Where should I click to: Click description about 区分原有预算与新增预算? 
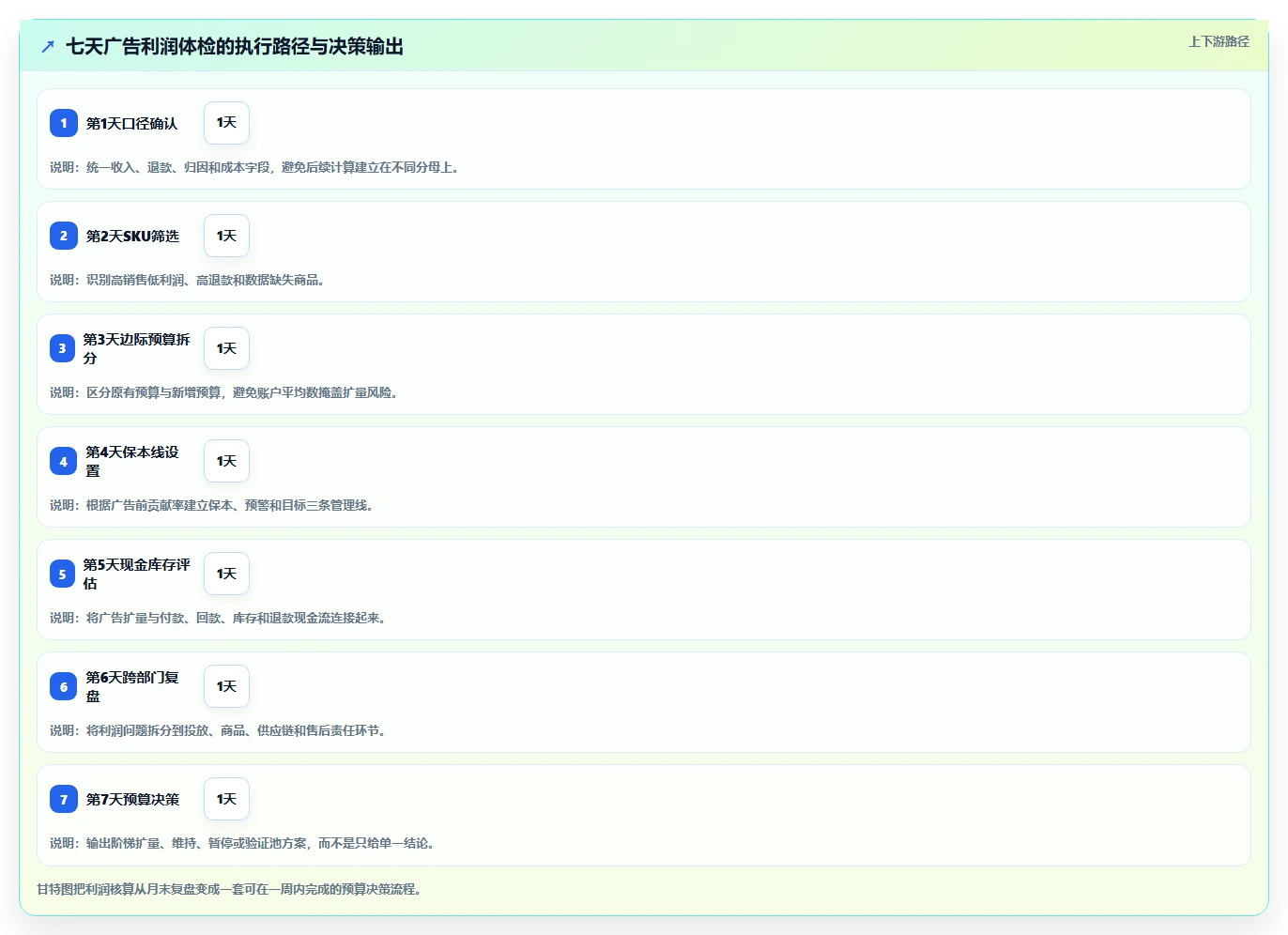click(x=225, y=392)
